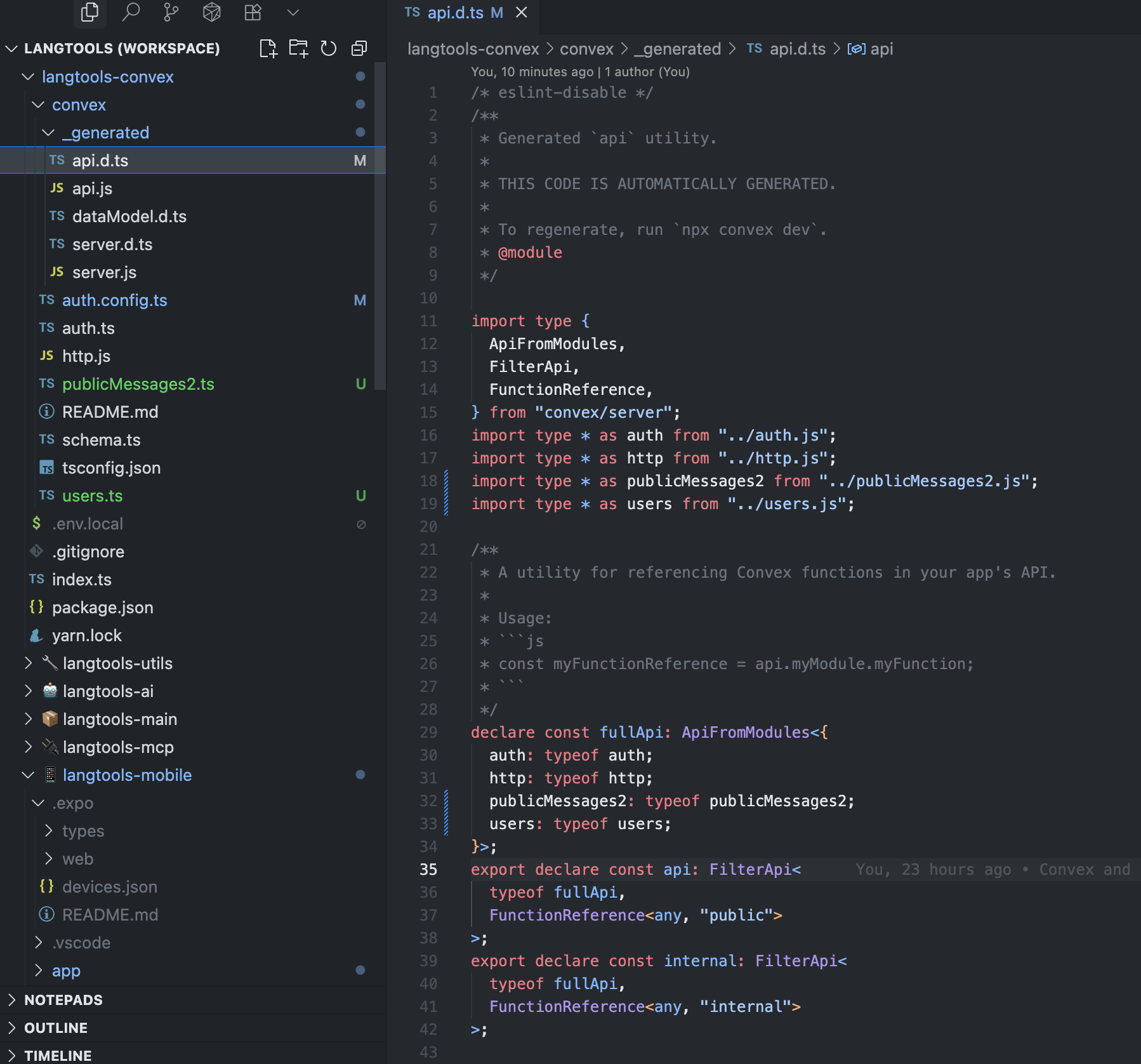This screenshot has width=1141, height=1064.
Task: Click the New Folder icon in explorer header
Action: tap(298, 48)
